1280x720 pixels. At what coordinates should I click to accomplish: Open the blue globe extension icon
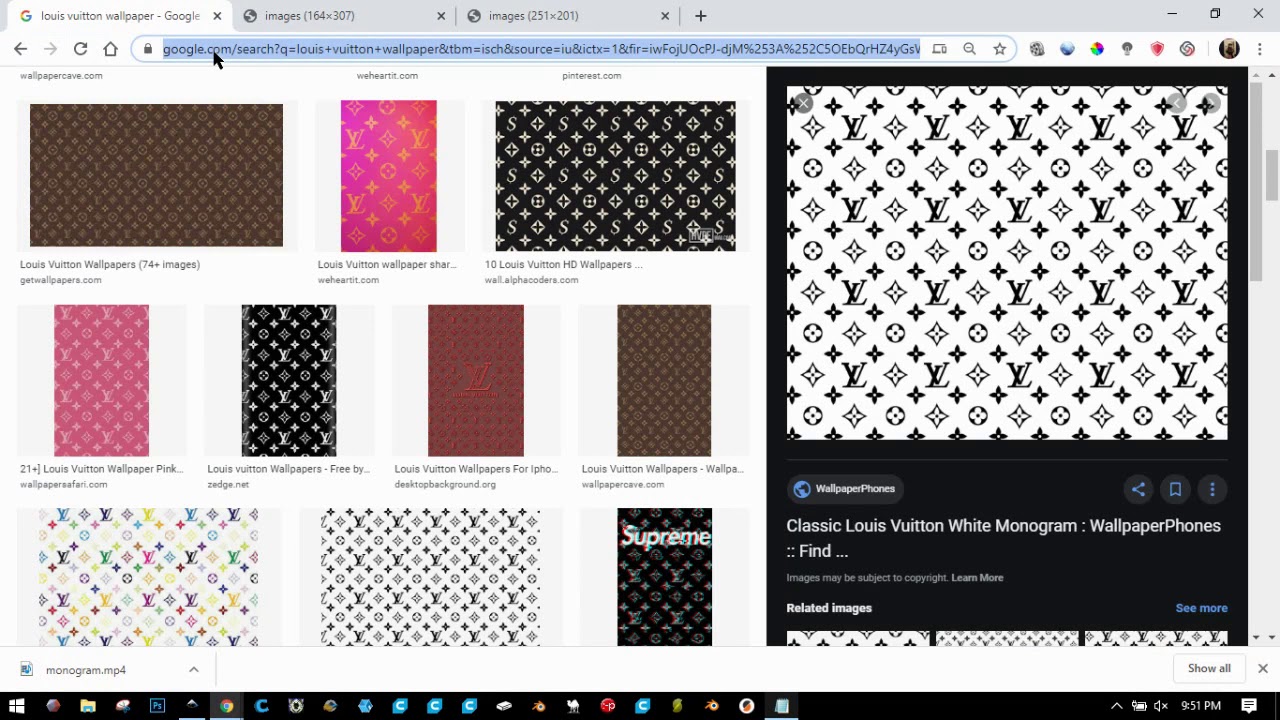pos(1067,48)
